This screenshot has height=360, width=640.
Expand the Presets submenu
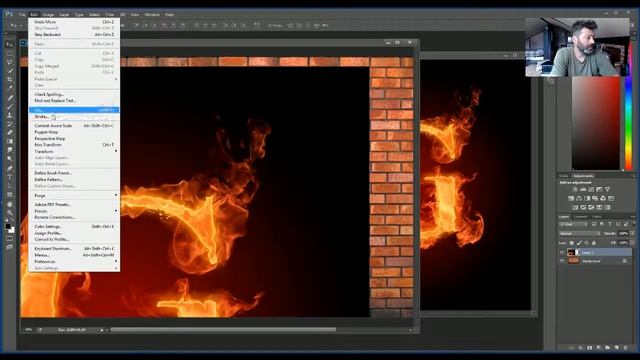[74, 211]
